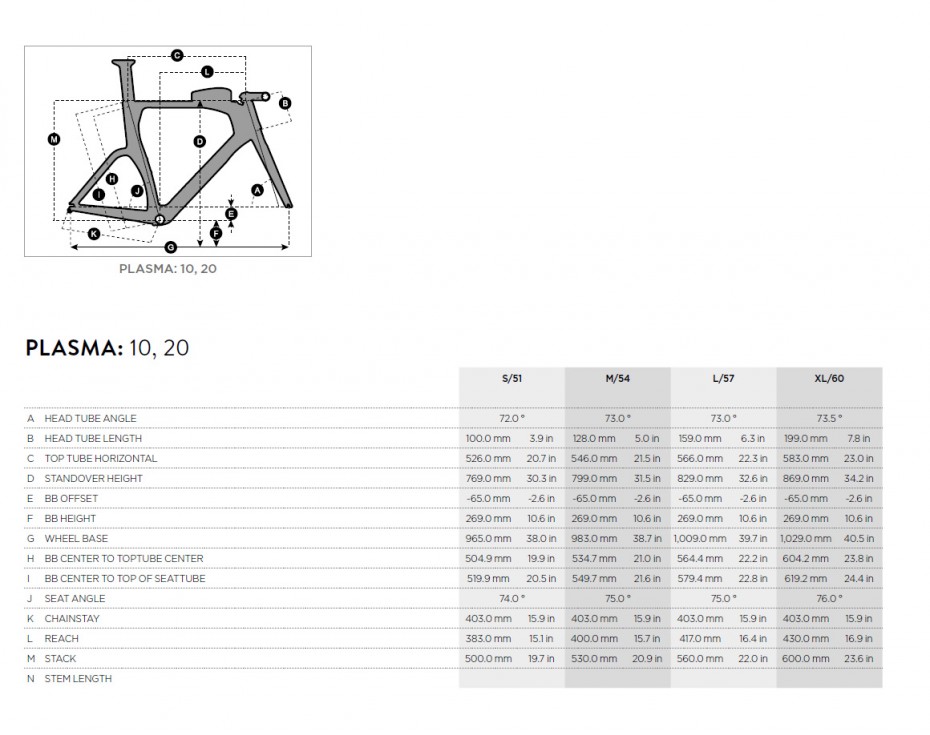The height and width of the screenshot is (735, 930).
Task: Click the 829.0 mm standover height value
Action: (700, 479)
